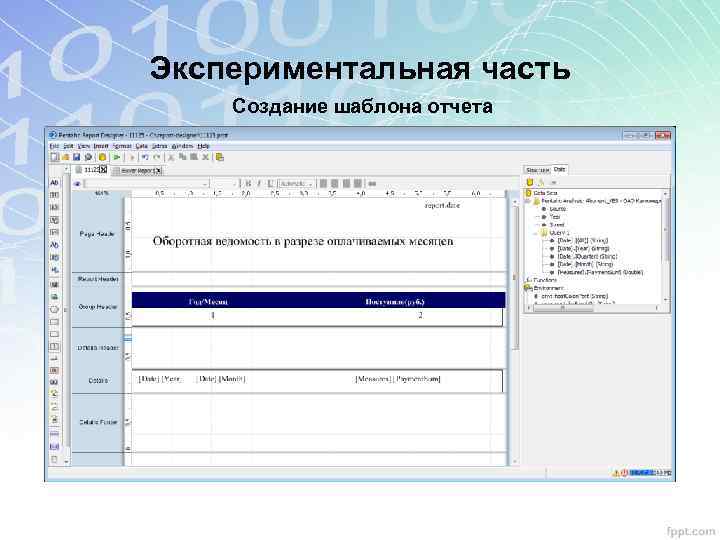This screenshot has height=540, width=720.
Task: Select the [Measures].[PaymentSum] (Double) tree item
Action: click(600, 272)
